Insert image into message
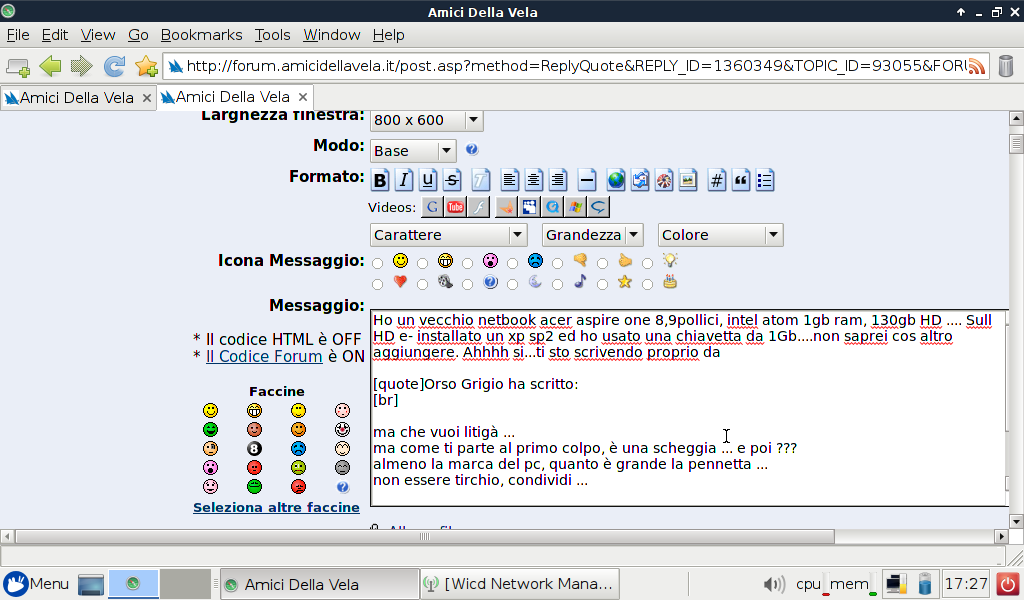This screenshot has height=600, width=1024. click(x=688, y=180)
